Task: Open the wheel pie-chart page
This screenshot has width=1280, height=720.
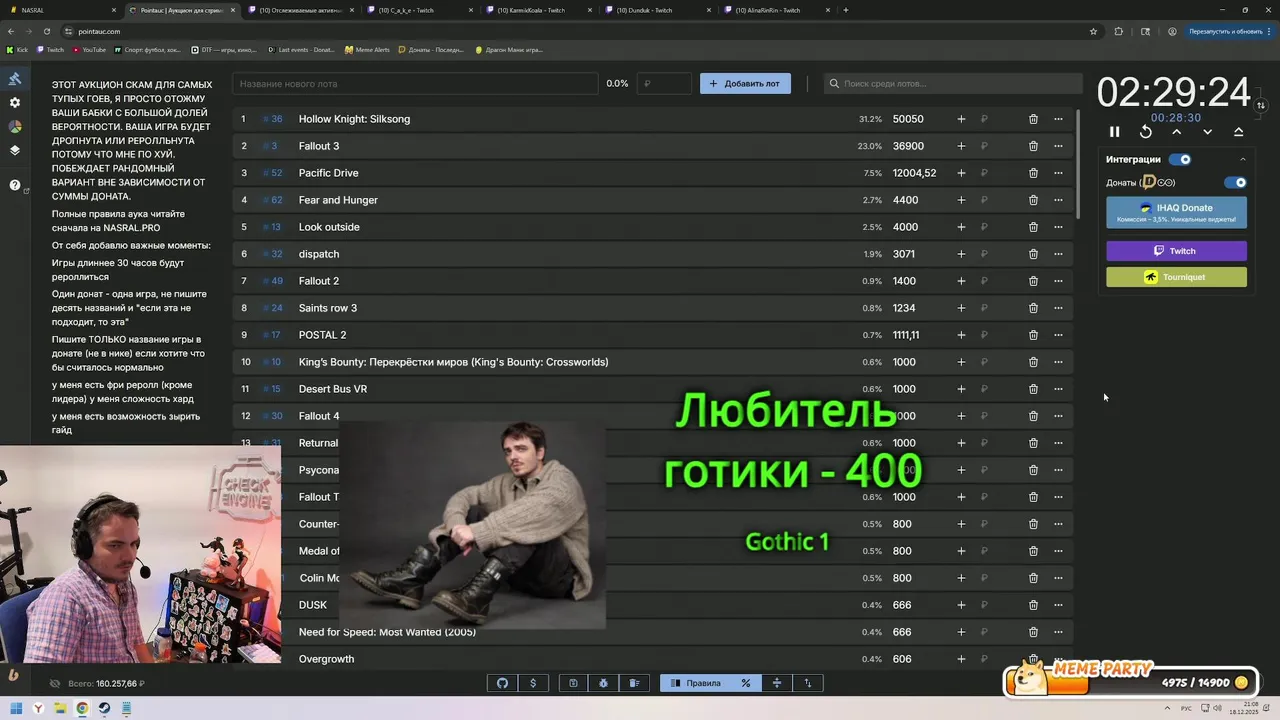Action: [15, 127]
